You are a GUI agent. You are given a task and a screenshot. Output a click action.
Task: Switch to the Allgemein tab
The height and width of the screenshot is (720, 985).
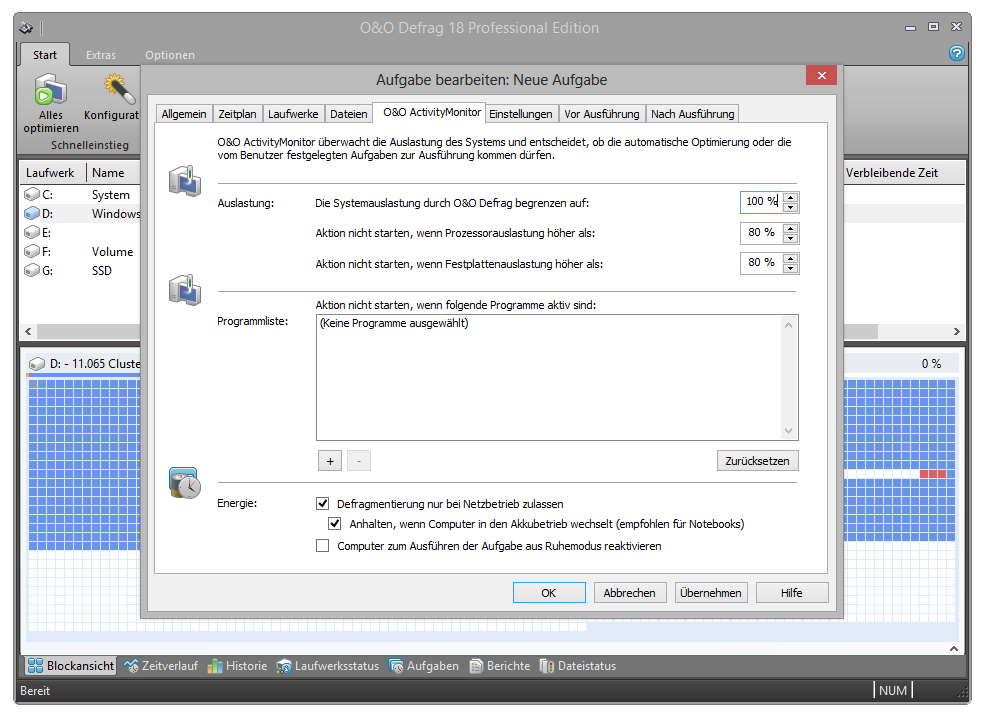(183, 114)
